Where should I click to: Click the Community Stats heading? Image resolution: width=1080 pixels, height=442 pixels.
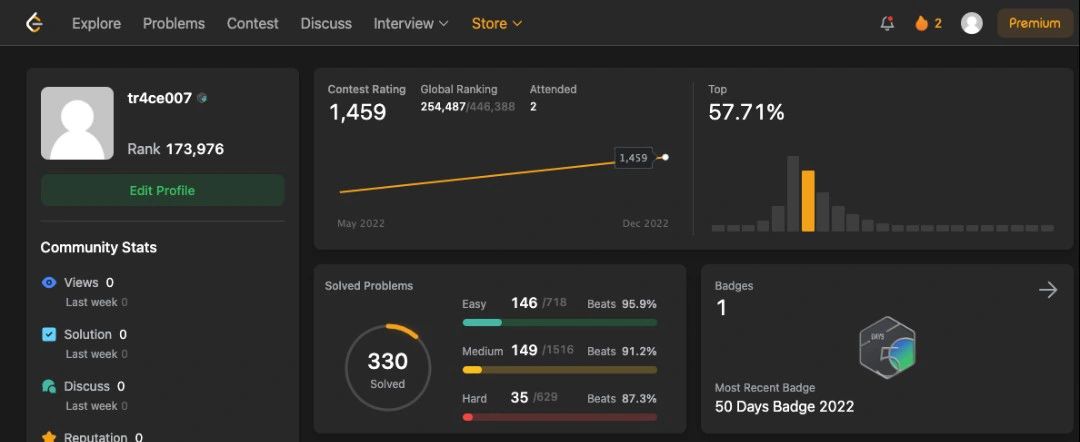point(98,247)
